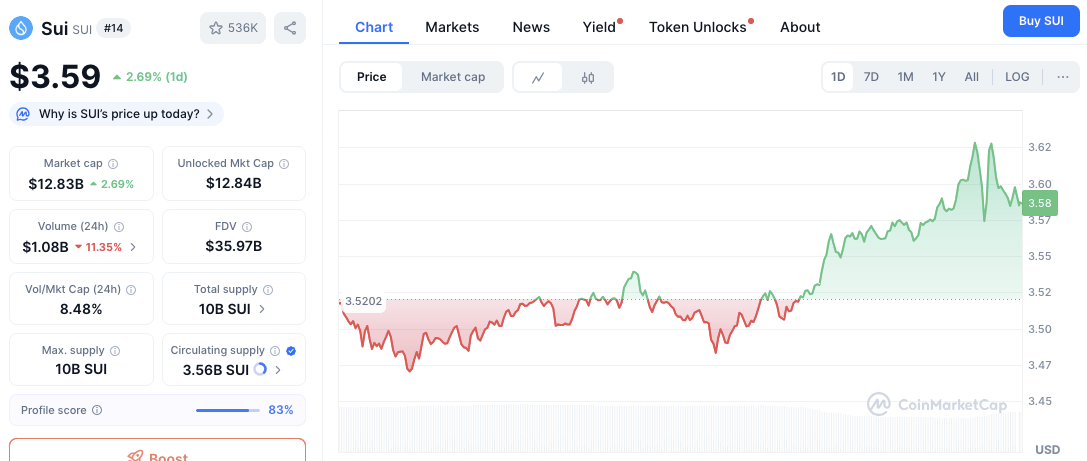
Task: Click the info icon beside Market cap
Action: tap(113, 163)
